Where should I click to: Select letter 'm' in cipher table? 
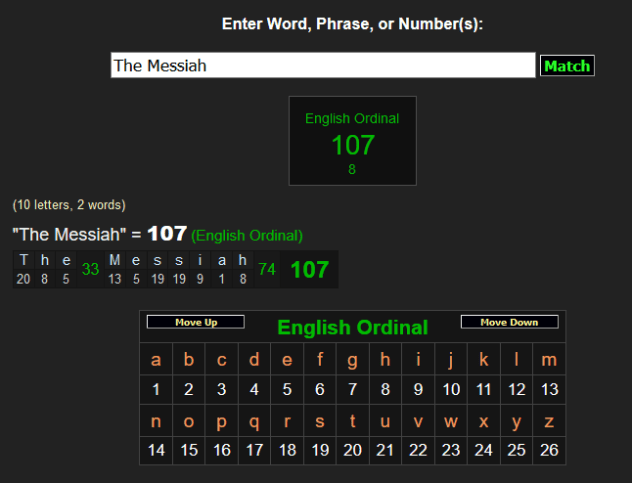click(548, 360)
